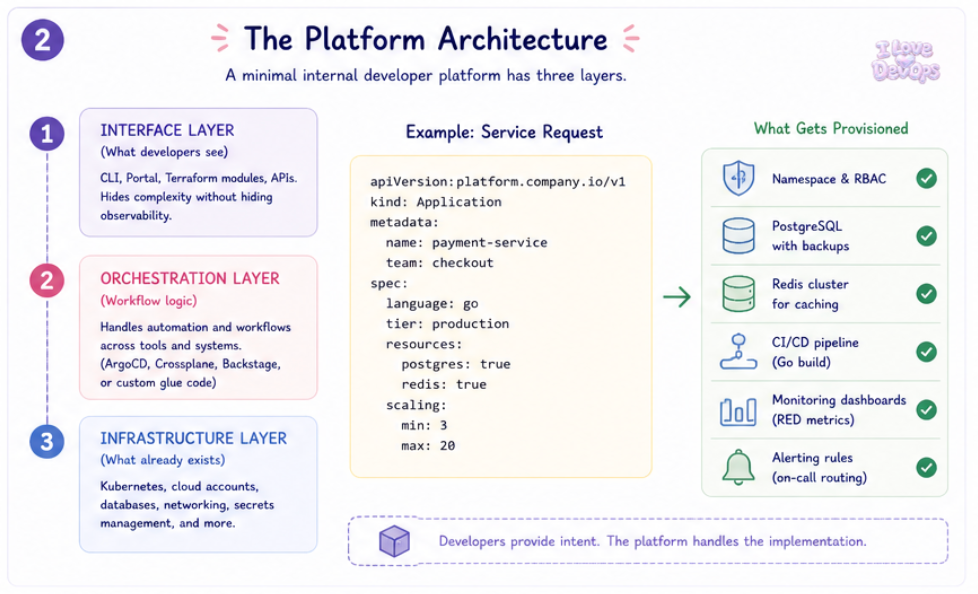978x594 pixels.
Task: Click the What Gets Provisioned heading
Action: [831, 129]
